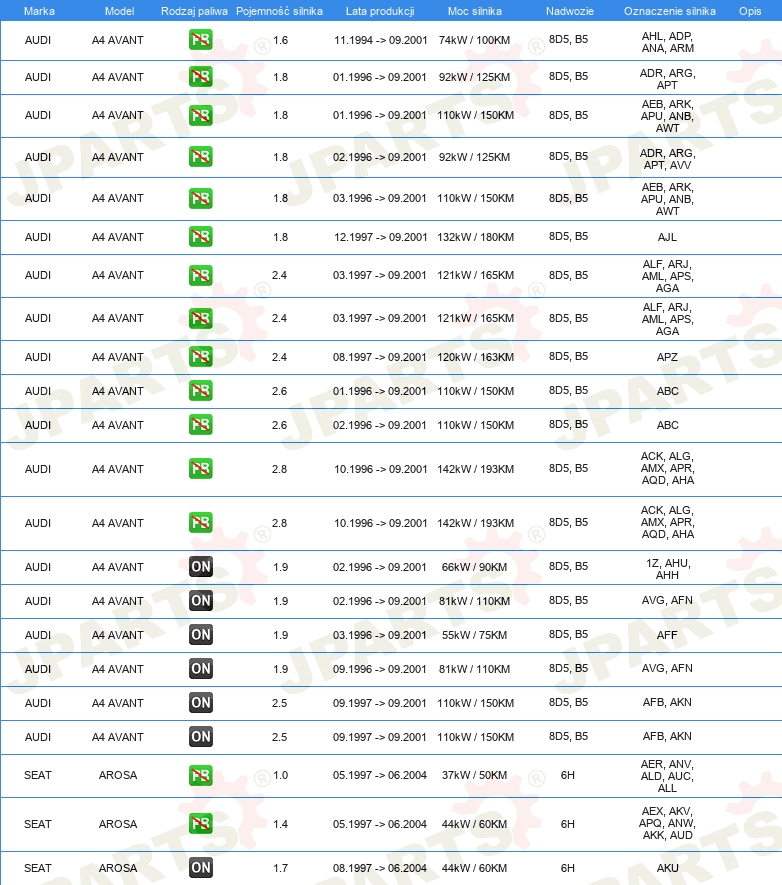Viewport: 782px width, 885px height.
Task: Click the Lata produkcji column header
Action: (380, 11)
